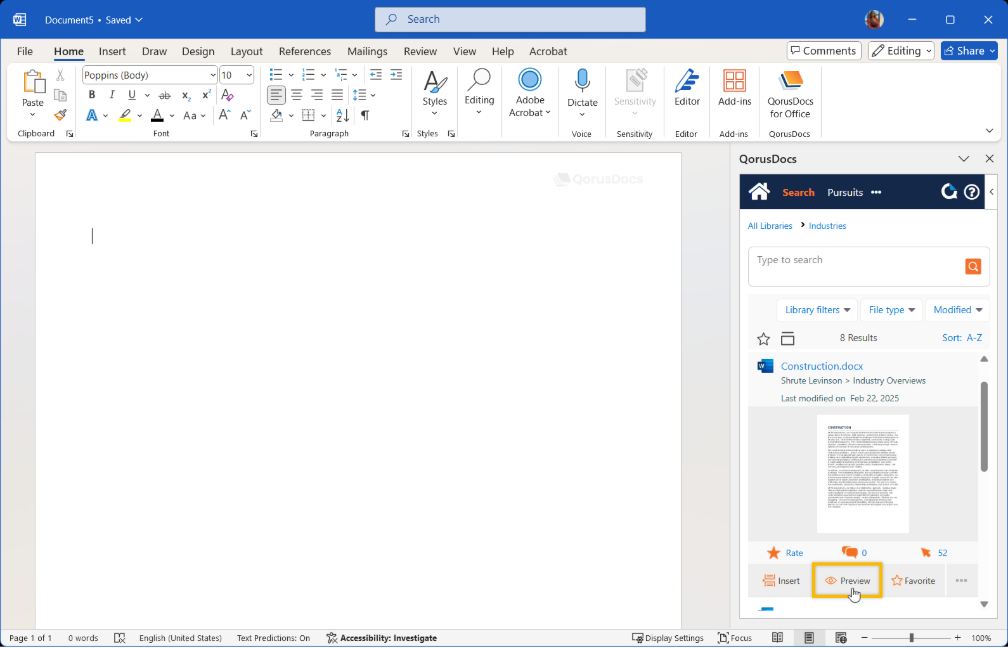Screen dimensions: 1008x648
Task: Start Dictate with the microphone icon
Action: click(x=582, y=83)
